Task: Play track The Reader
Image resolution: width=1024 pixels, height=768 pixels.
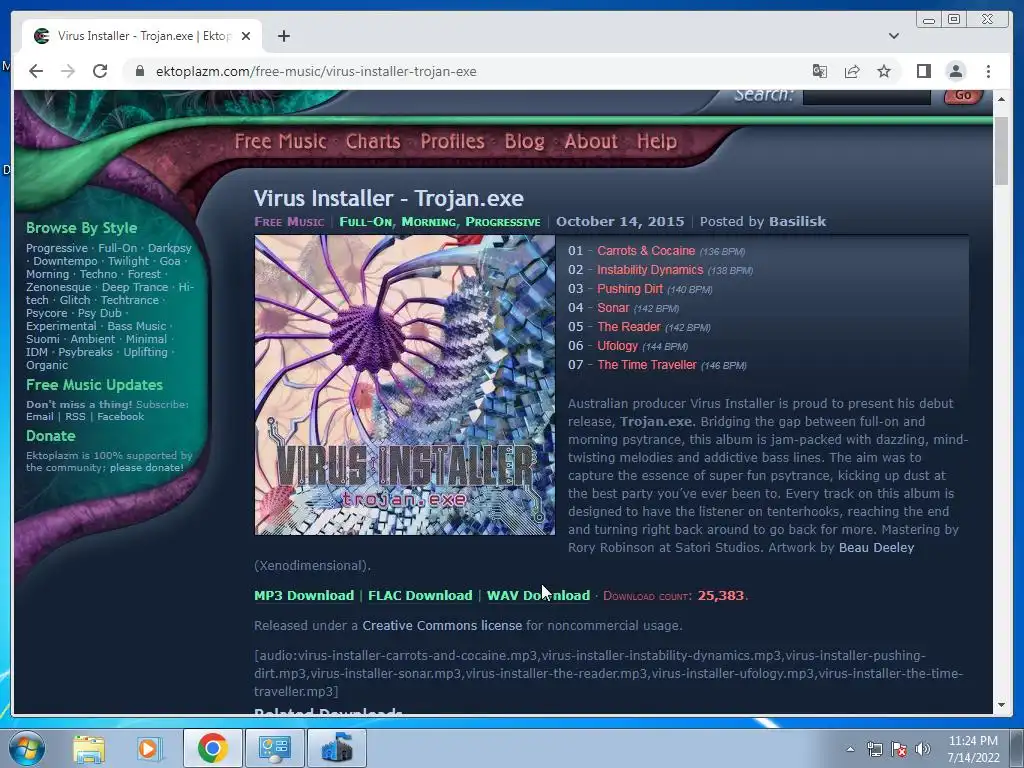Action: [628, 327]
